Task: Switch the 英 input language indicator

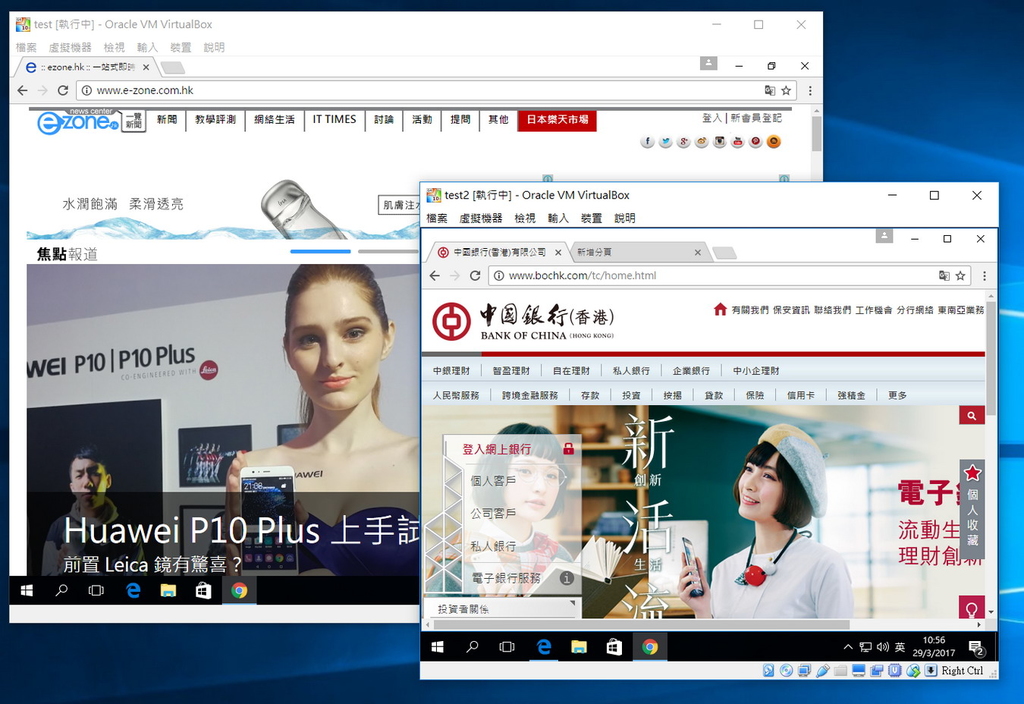Action: coord(900,647)
